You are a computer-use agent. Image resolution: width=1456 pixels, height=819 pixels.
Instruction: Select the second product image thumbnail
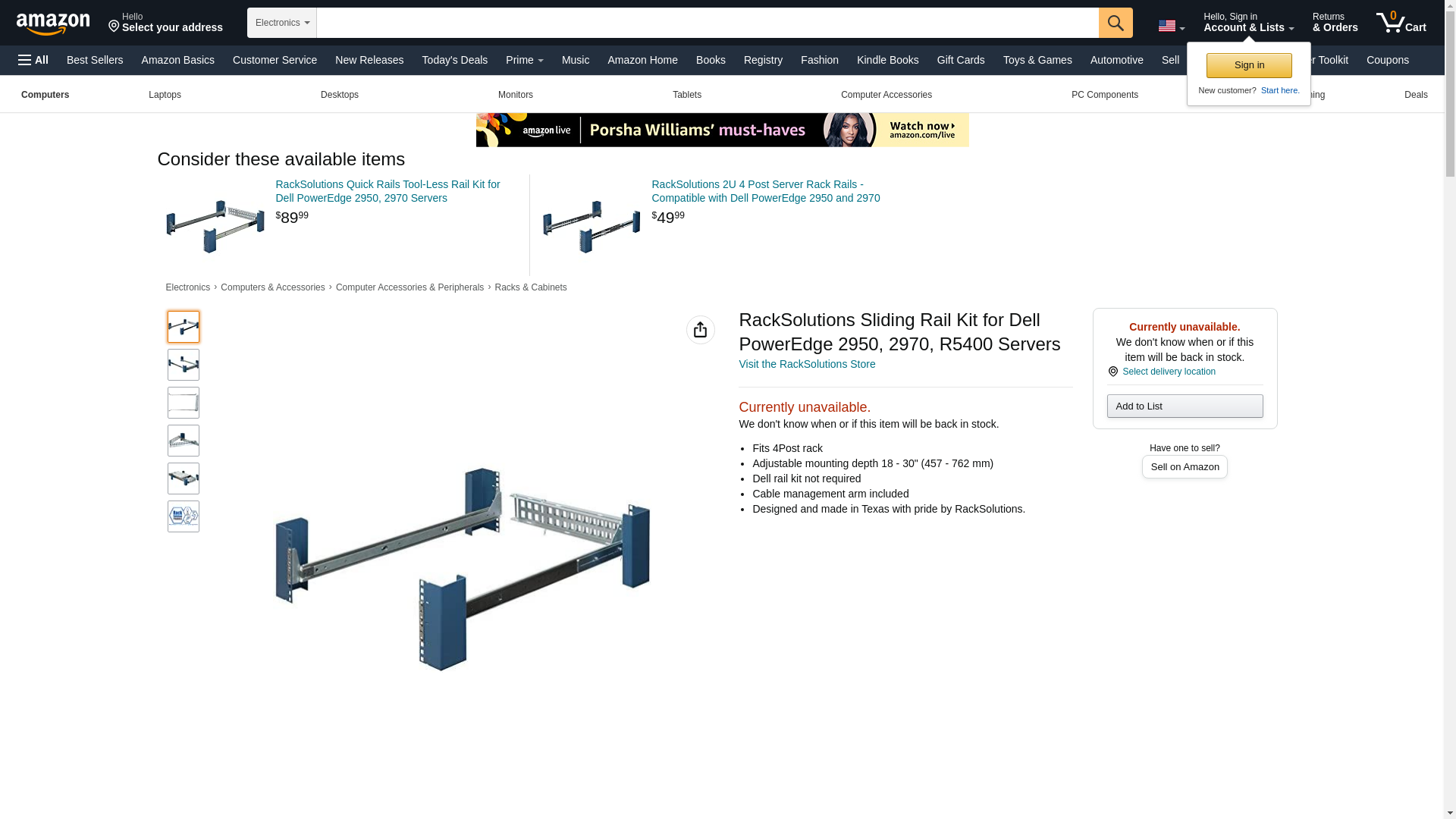pyautogui.click(x=184, y=365)
